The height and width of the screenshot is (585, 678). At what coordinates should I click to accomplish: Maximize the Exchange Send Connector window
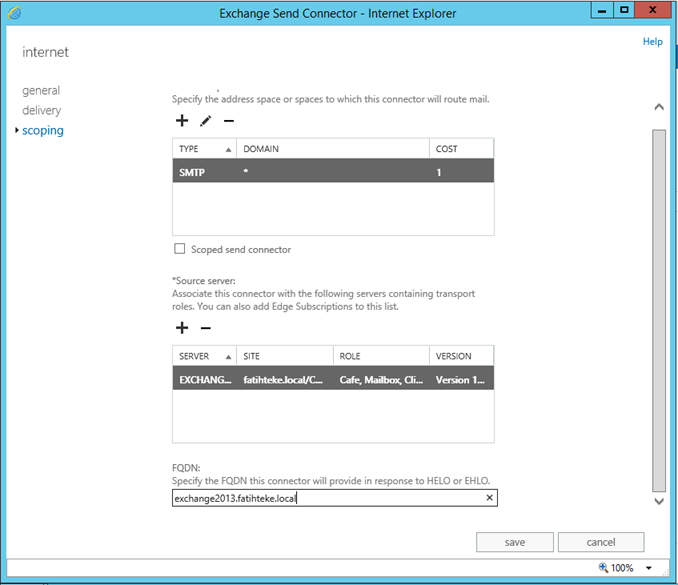pyautogui.click(x=624, y=10)
